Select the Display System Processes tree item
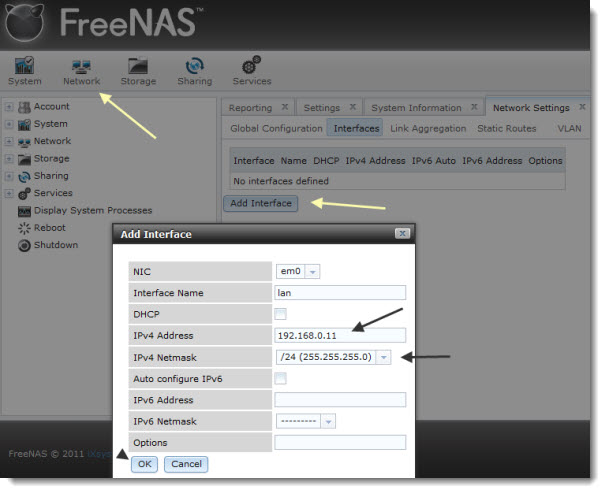605x493 pixels. (93, 211)
